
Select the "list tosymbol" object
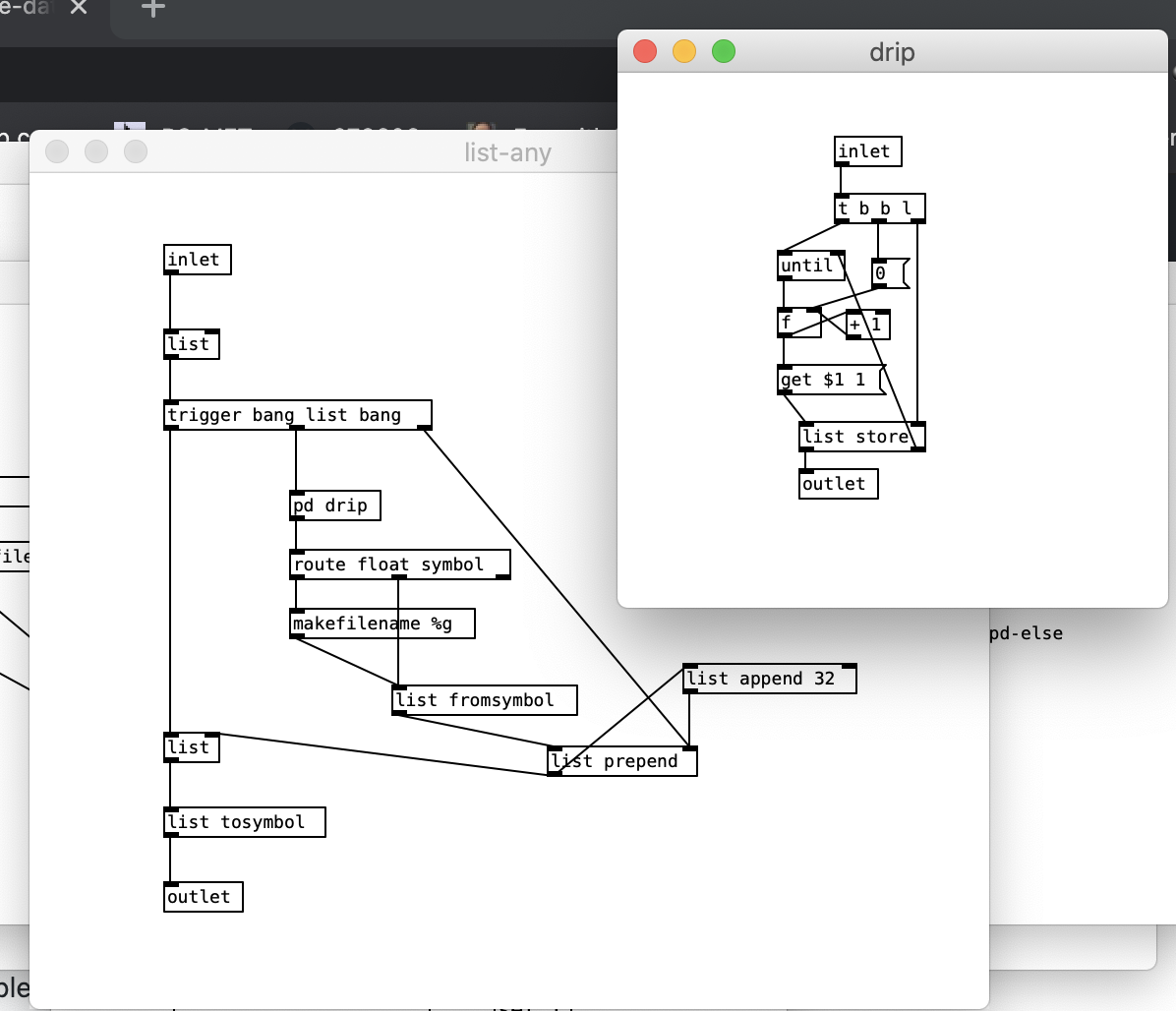[244, 821]
